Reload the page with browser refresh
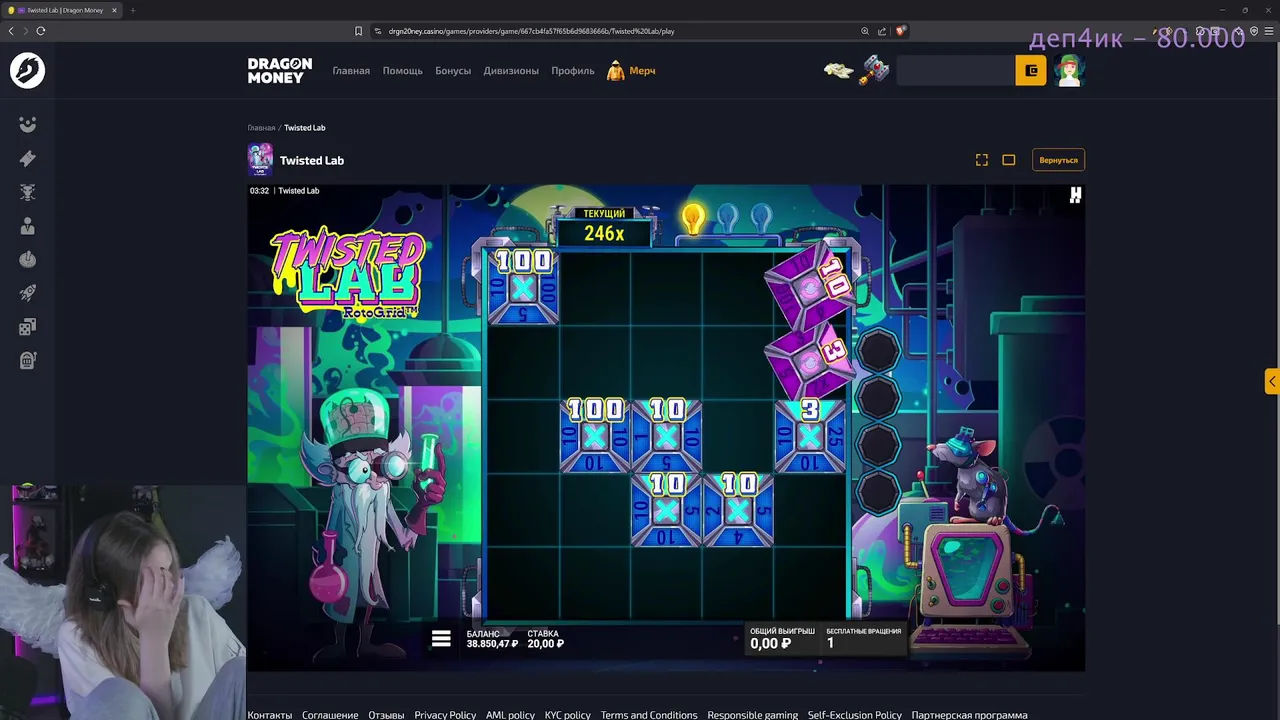The height and width of the screenshot is (720, 1280). (x=40, y=31)
